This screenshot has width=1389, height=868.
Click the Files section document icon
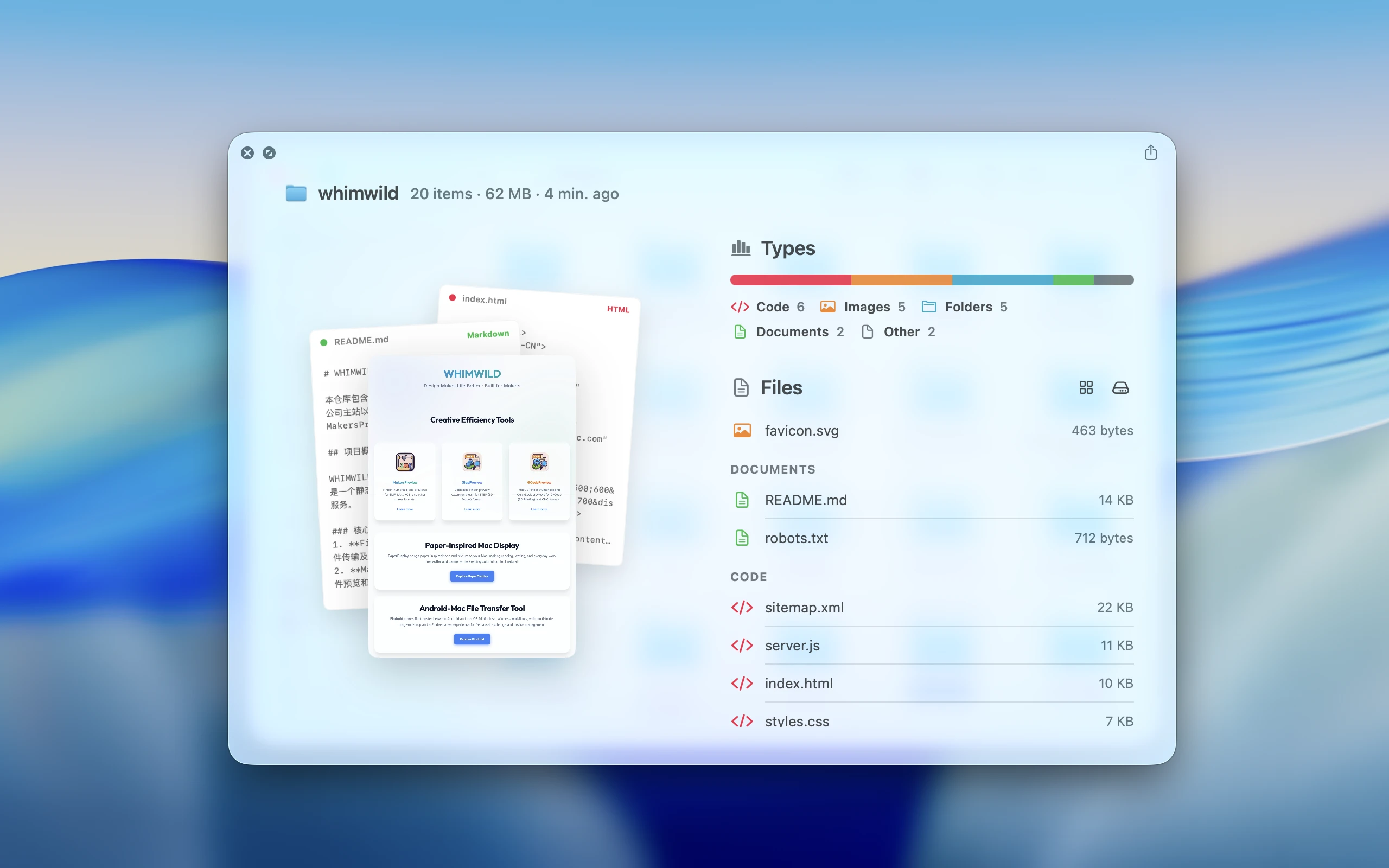tap(741, 387)
